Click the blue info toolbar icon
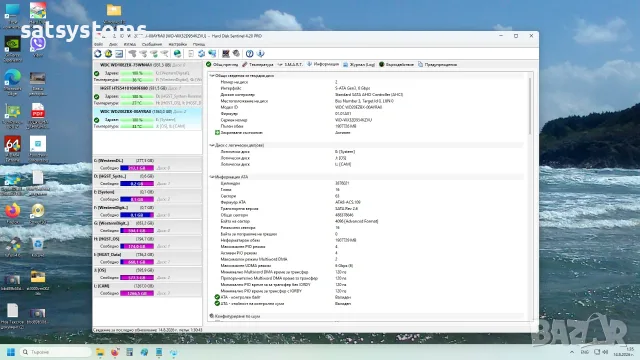 click(260, 53)
